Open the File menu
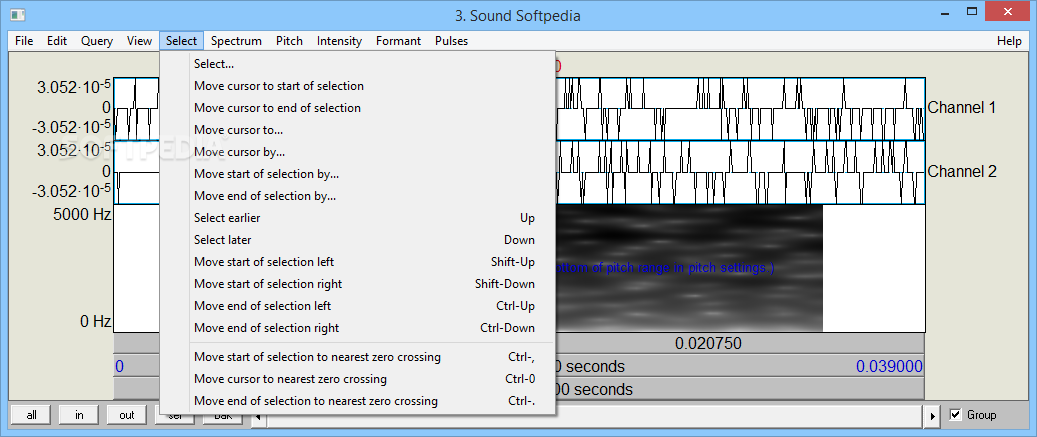Screen dimensions: 1037x437 point(24,41)
